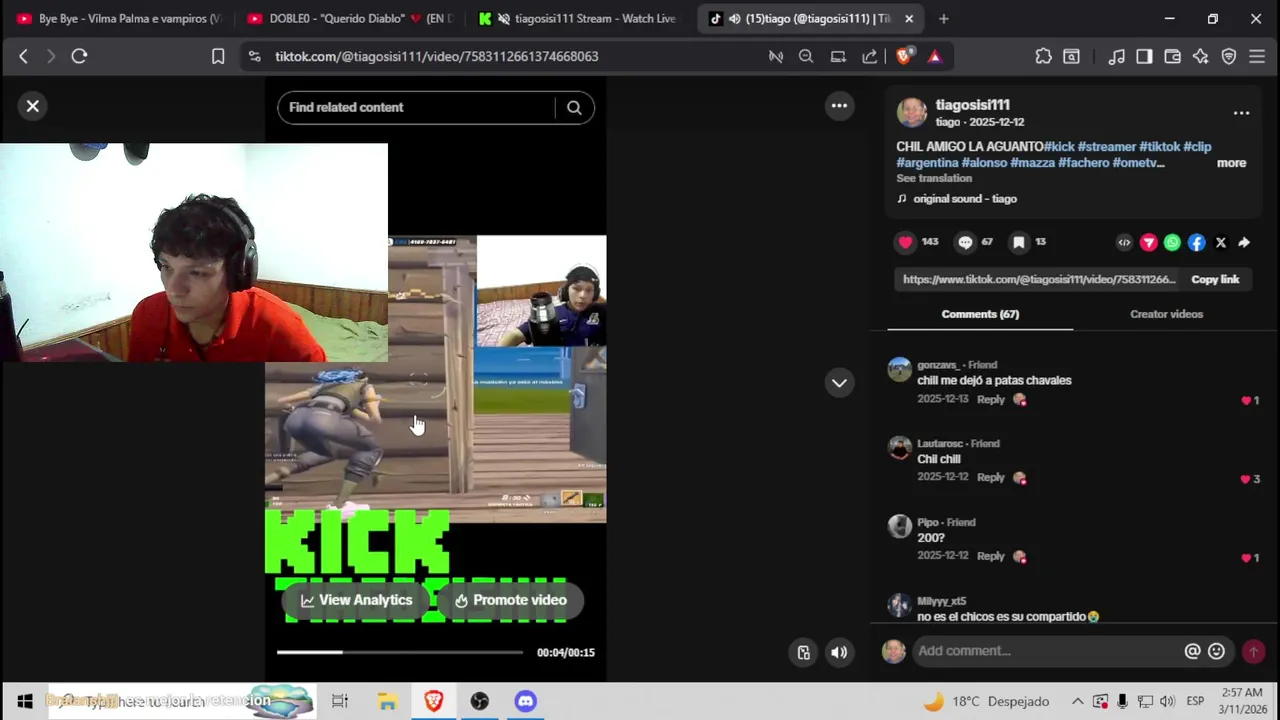Screen dimensions: 1280x720
Task: Open browser extensions puzzle icon
Action: pyautogui.click(x=1043, y=57)
